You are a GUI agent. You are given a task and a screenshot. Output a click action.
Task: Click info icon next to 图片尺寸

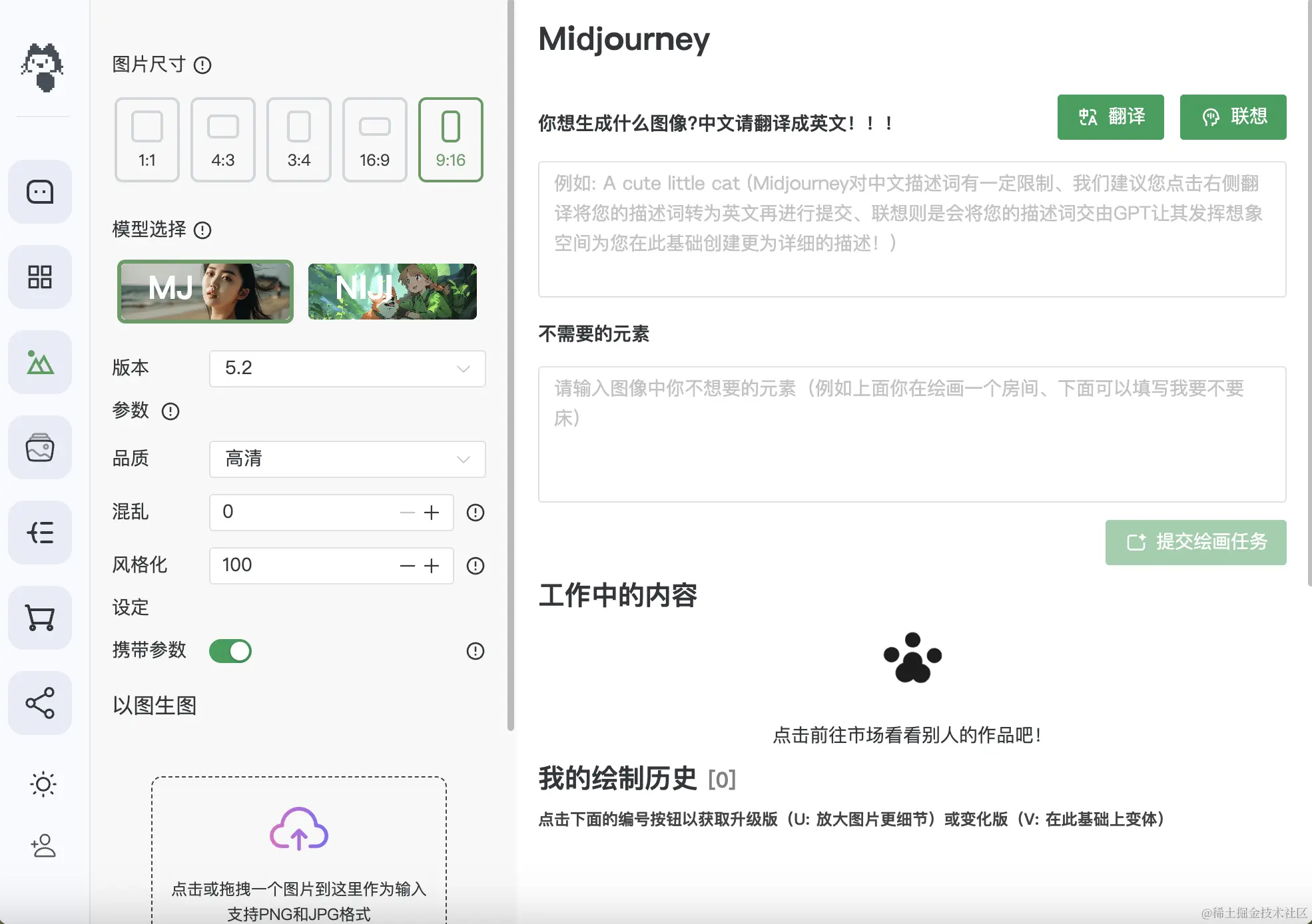tap(202, 65)
